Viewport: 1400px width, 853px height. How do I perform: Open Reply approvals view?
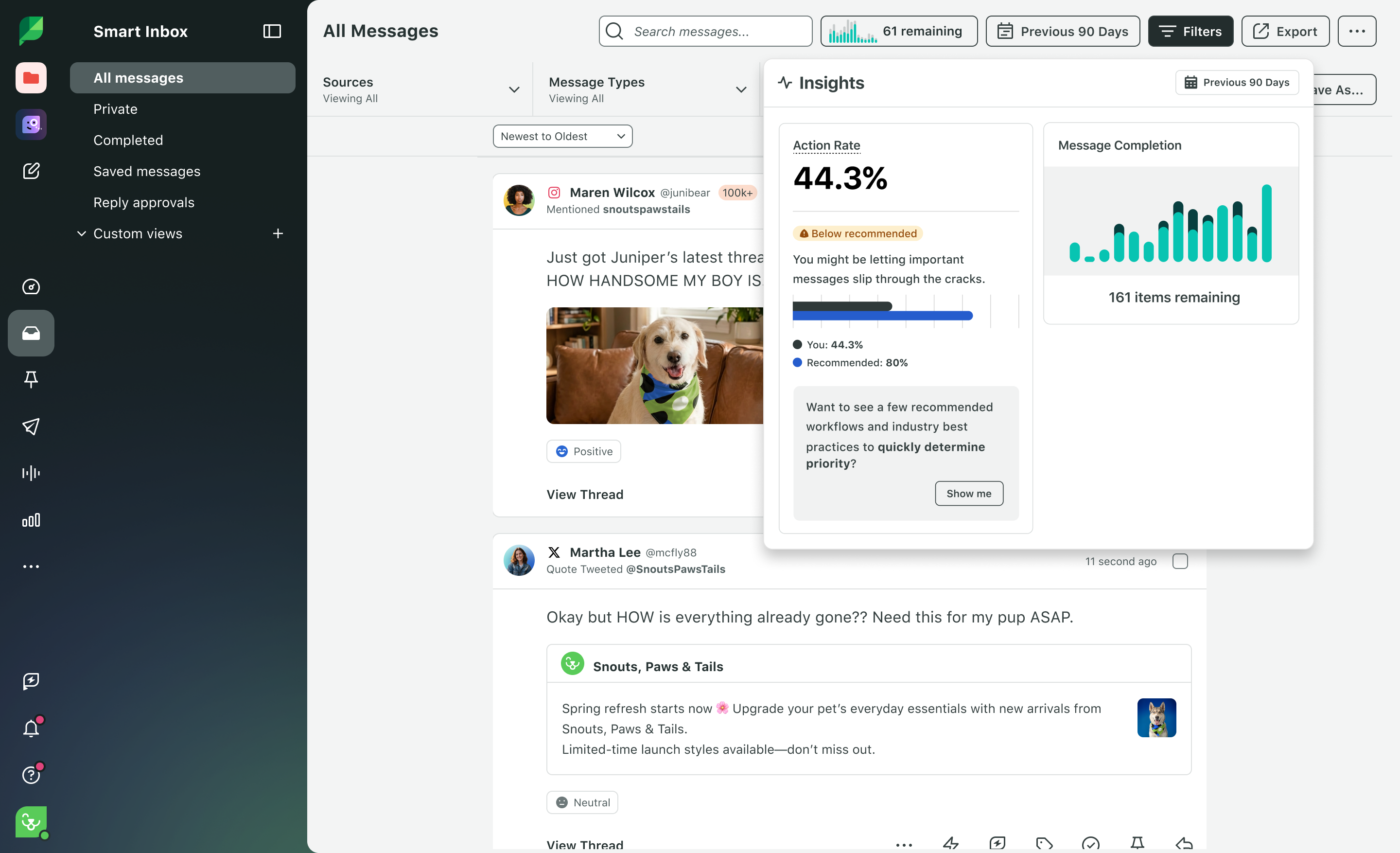(x=144, y=202)
